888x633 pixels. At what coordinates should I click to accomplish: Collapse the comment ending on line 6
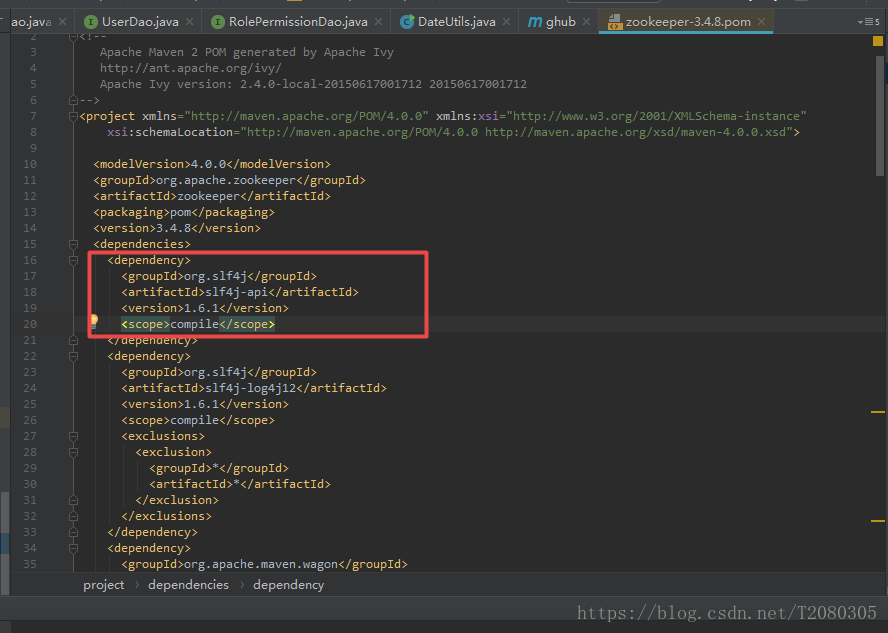pyautogui.click(x=73, y=100)
